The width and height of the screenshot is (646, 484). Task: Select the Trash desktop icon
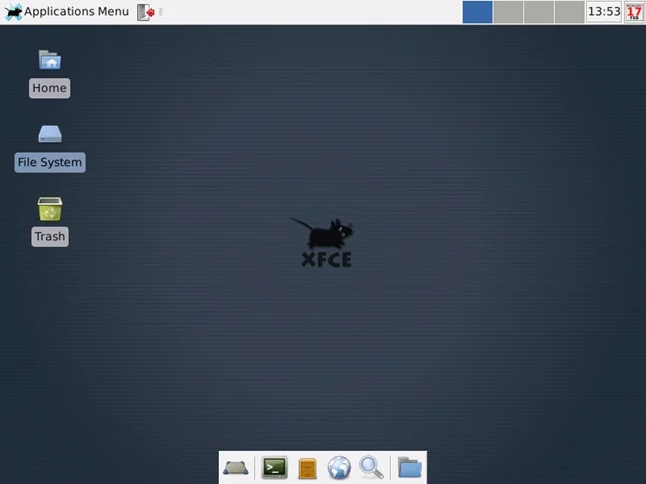(50, 208)
